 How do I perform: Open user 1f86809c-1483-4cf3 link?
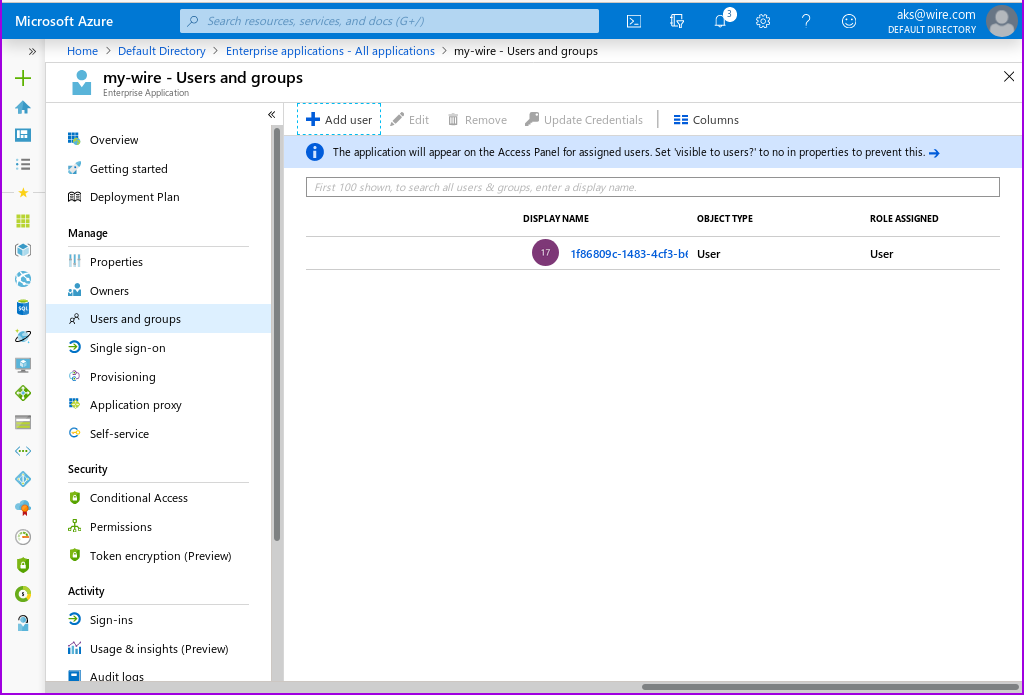(629, 253)
